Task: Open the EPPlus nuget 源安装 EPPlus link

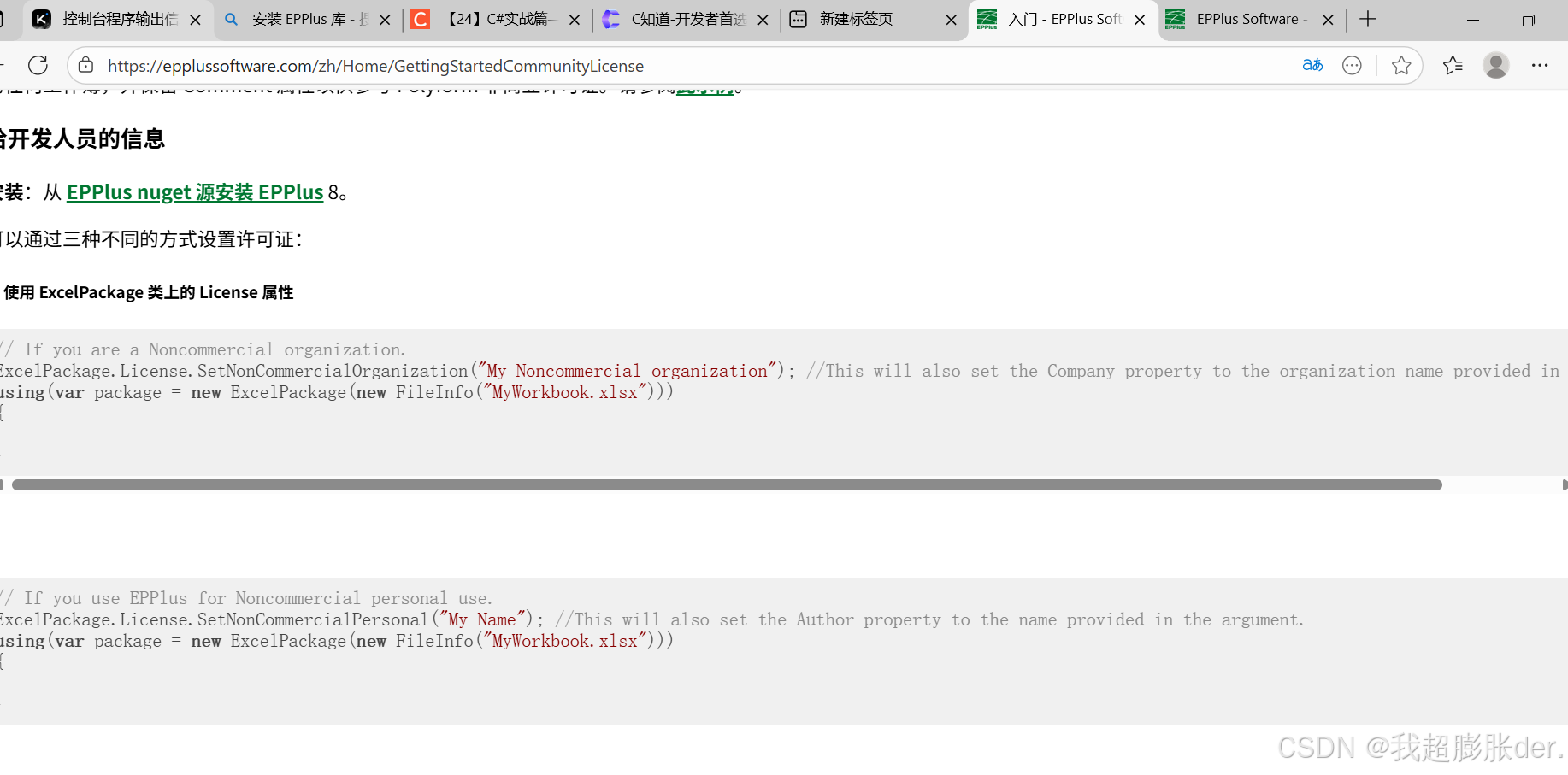Action: [195, 192]
